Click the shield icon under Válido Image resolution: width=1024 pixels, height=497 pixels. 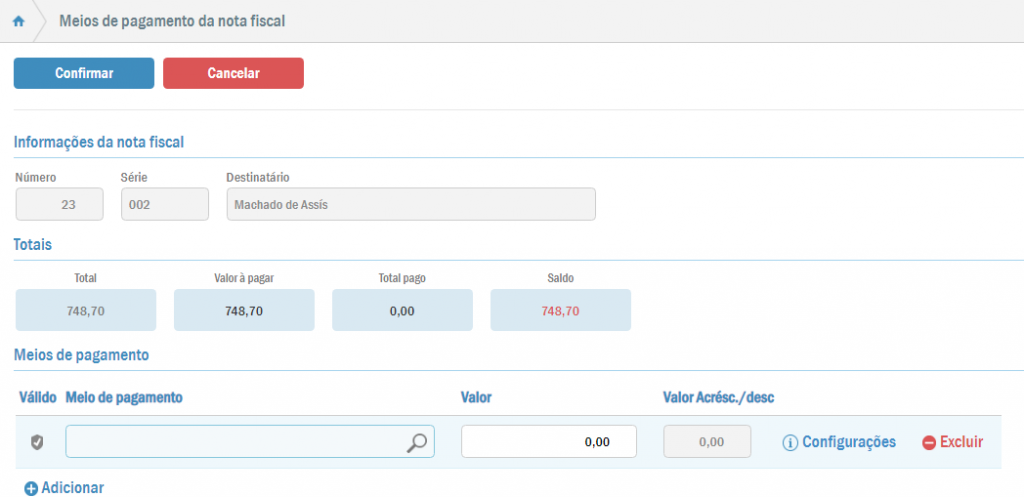37,442
